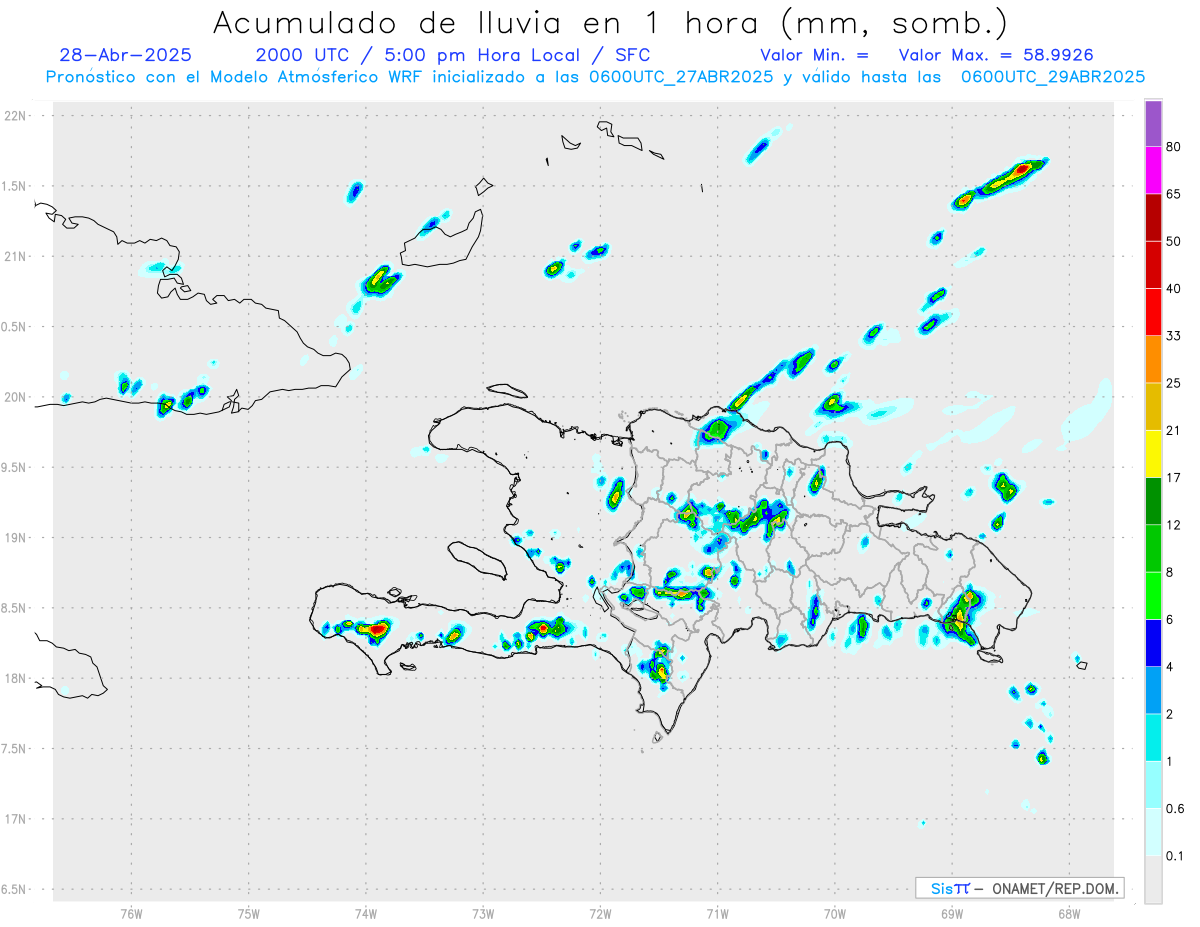Click the '73W' longitude label

(x=483, y=914)
